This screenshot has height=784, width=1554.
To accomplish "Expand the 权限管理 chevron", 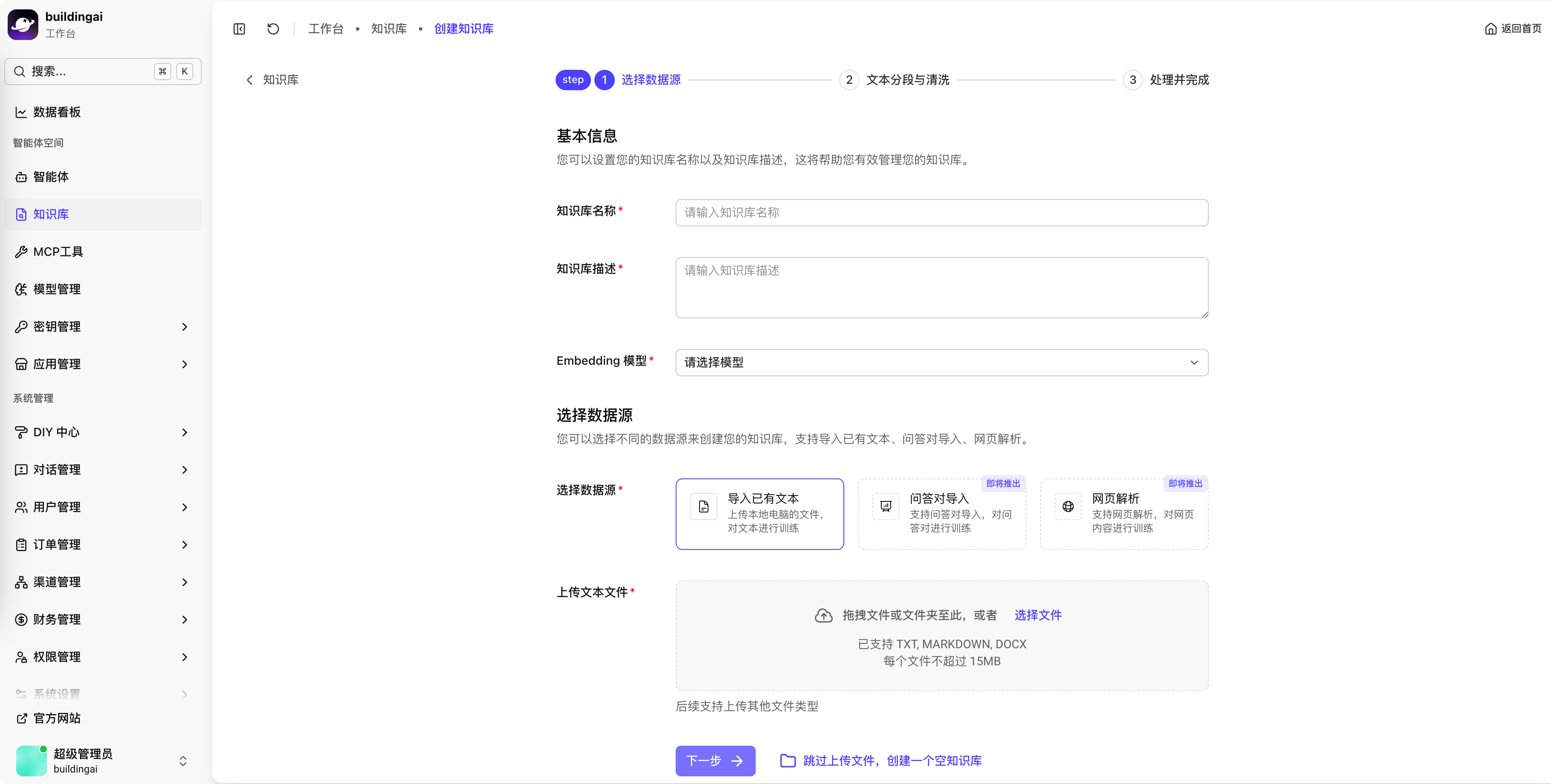I will pos(185,657).
